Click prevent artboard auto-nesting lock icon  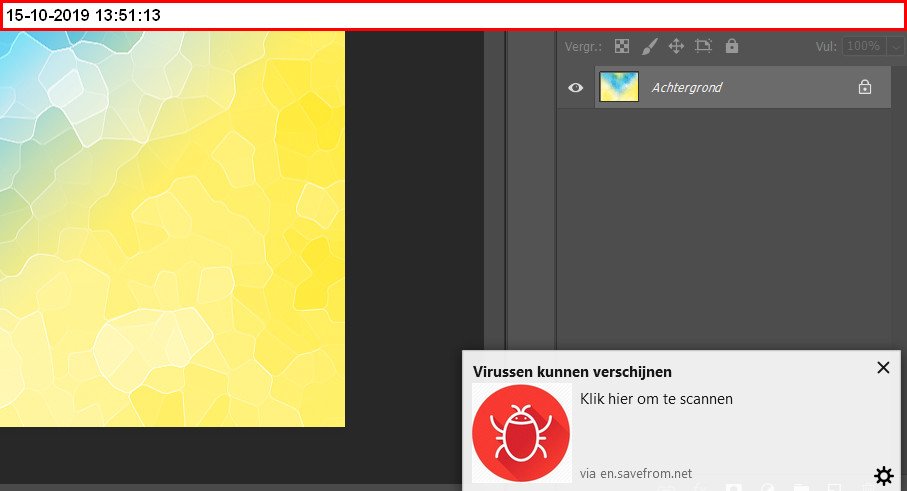703,46
